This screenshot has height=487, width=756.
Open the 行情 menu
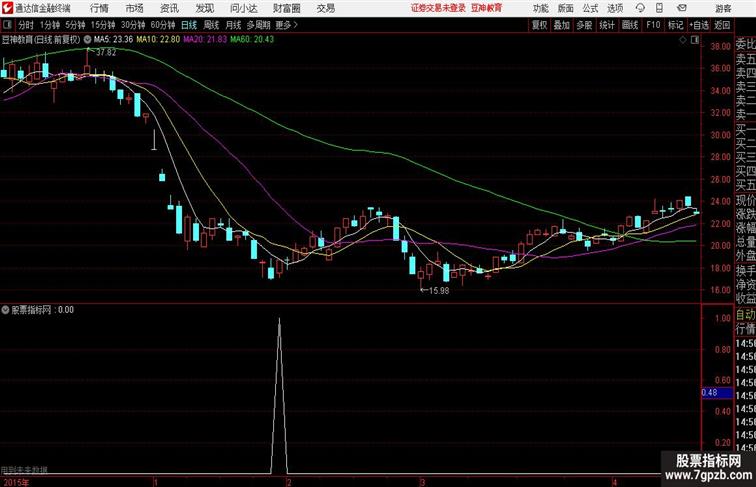tap(99, 8)
